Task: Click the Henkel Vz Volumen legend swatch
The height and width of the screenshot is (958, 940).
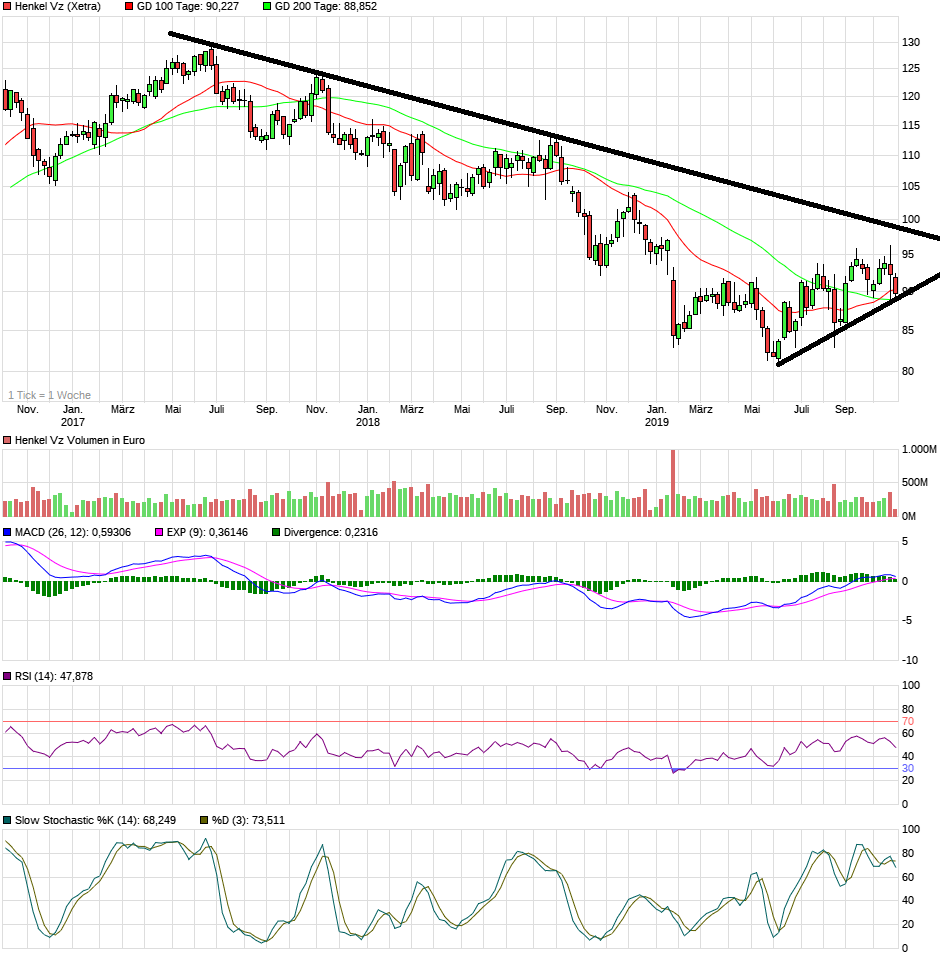Action: (x=7, y=440)
